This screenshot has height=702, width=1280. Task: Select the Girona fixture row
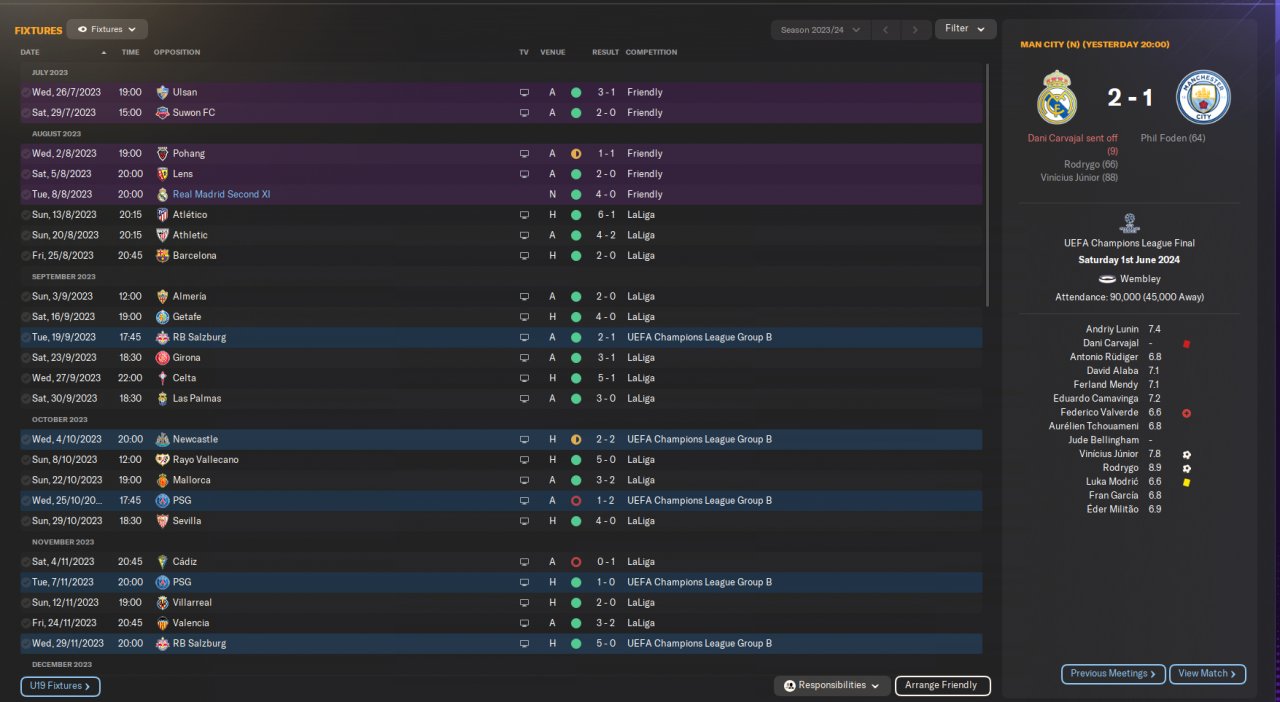(501, 358)
